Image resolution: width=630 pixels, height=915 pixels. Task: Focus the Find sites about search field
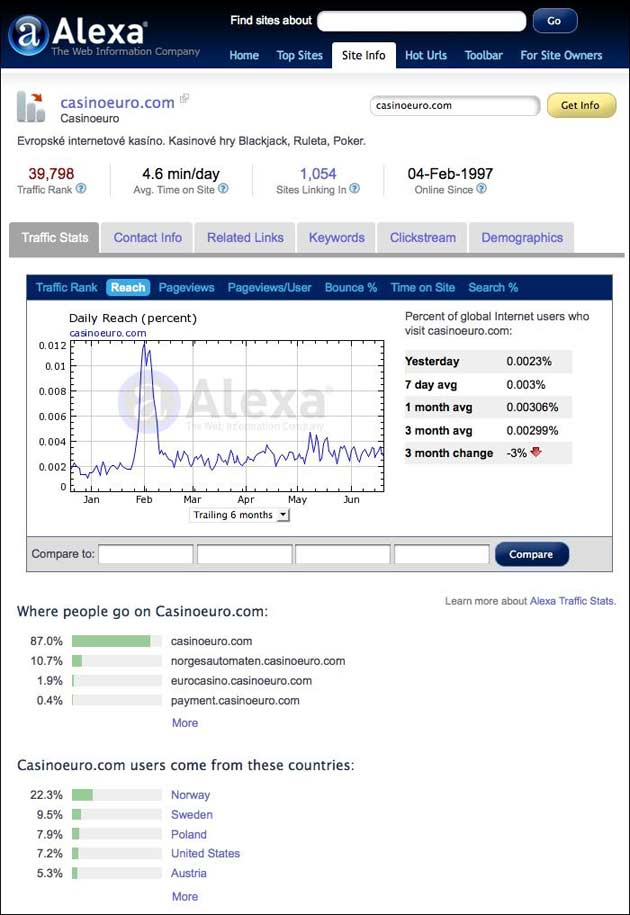(422, 22)
